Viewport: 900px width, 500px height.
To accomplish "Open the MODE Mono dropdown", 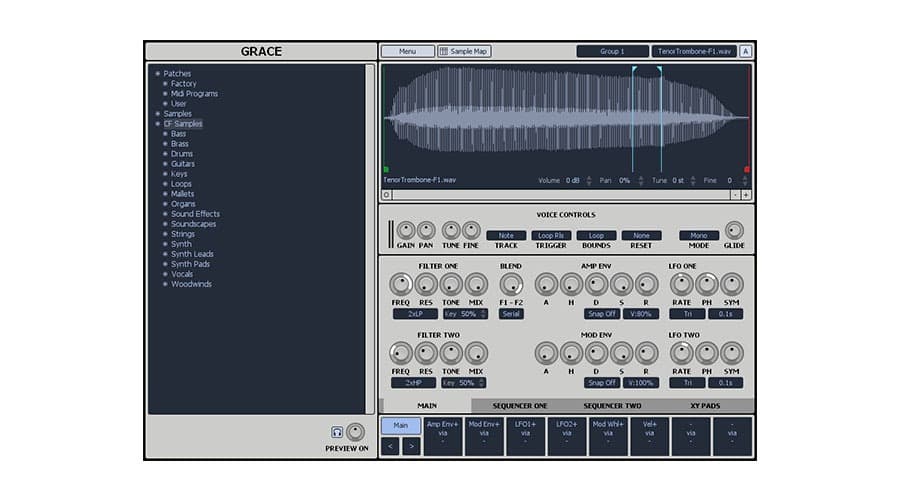I will 699,235.
